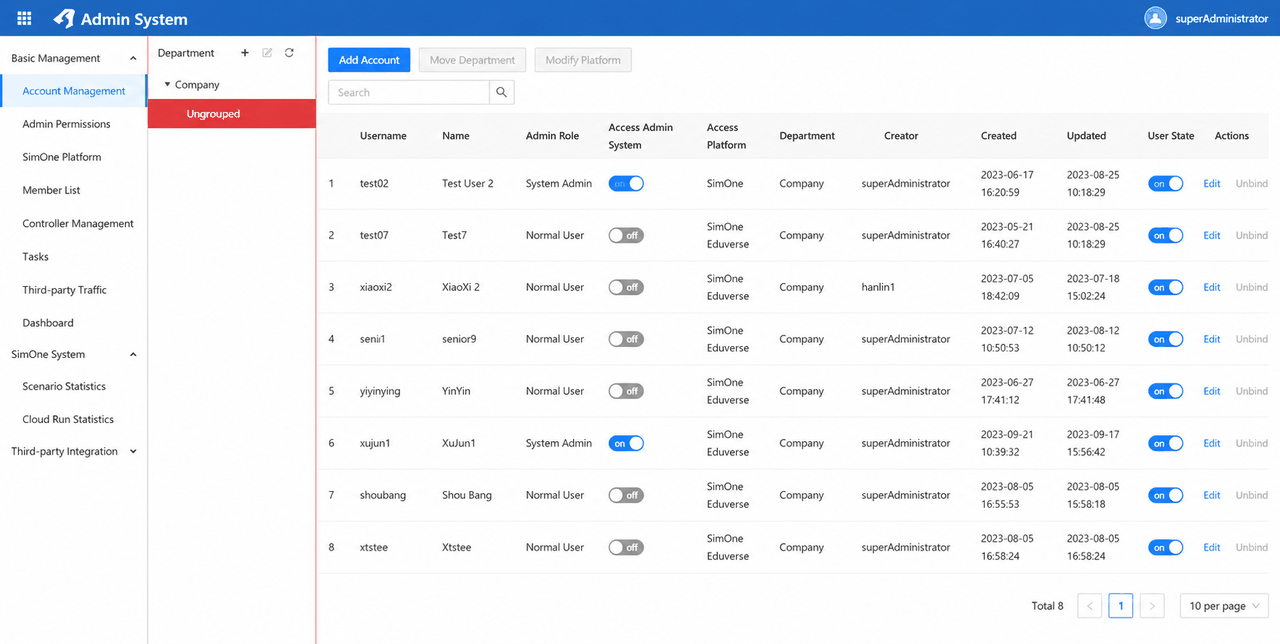
Task: Select the Ungrouped department
Action: (232, 114)
